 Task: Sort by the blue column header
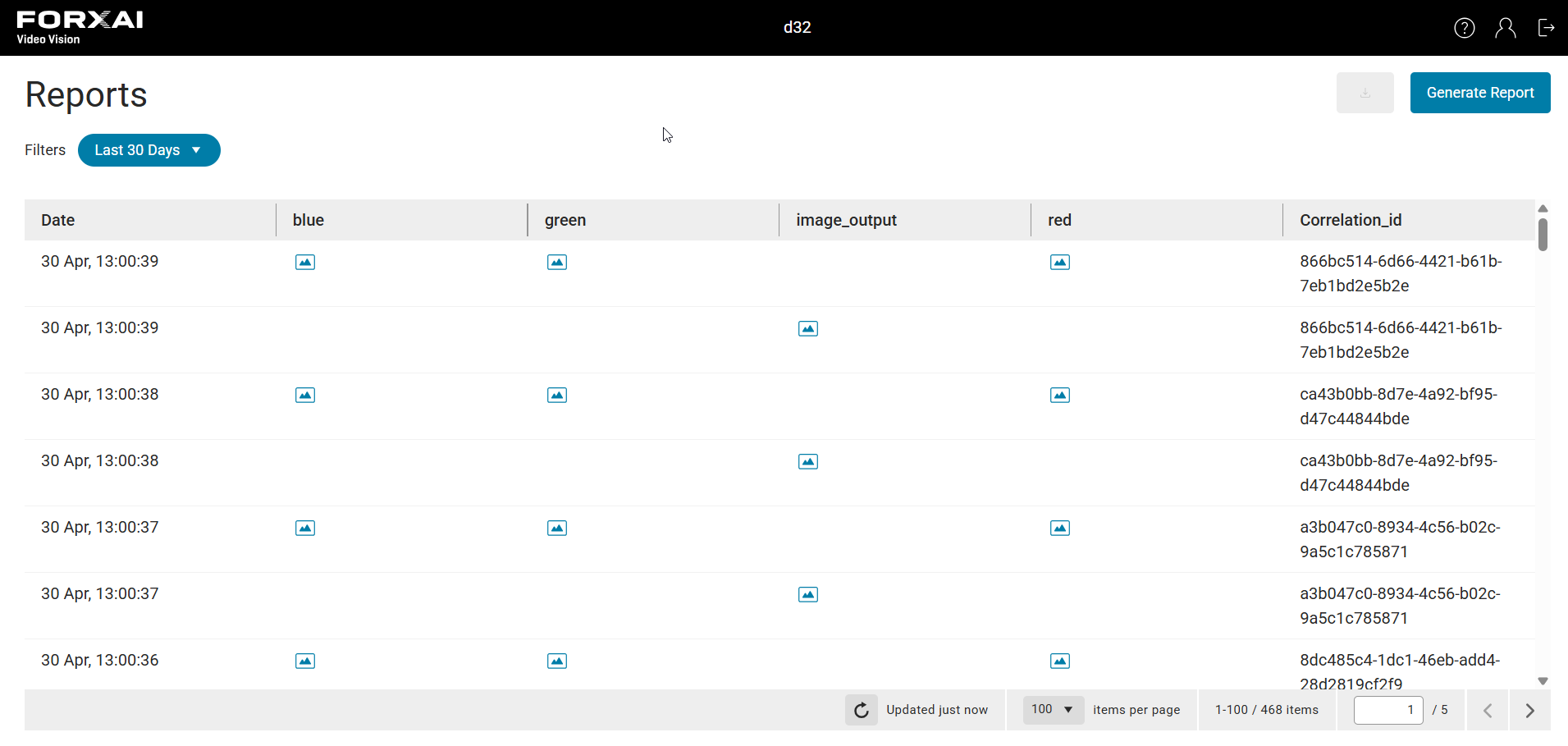(x=402, y=220)
